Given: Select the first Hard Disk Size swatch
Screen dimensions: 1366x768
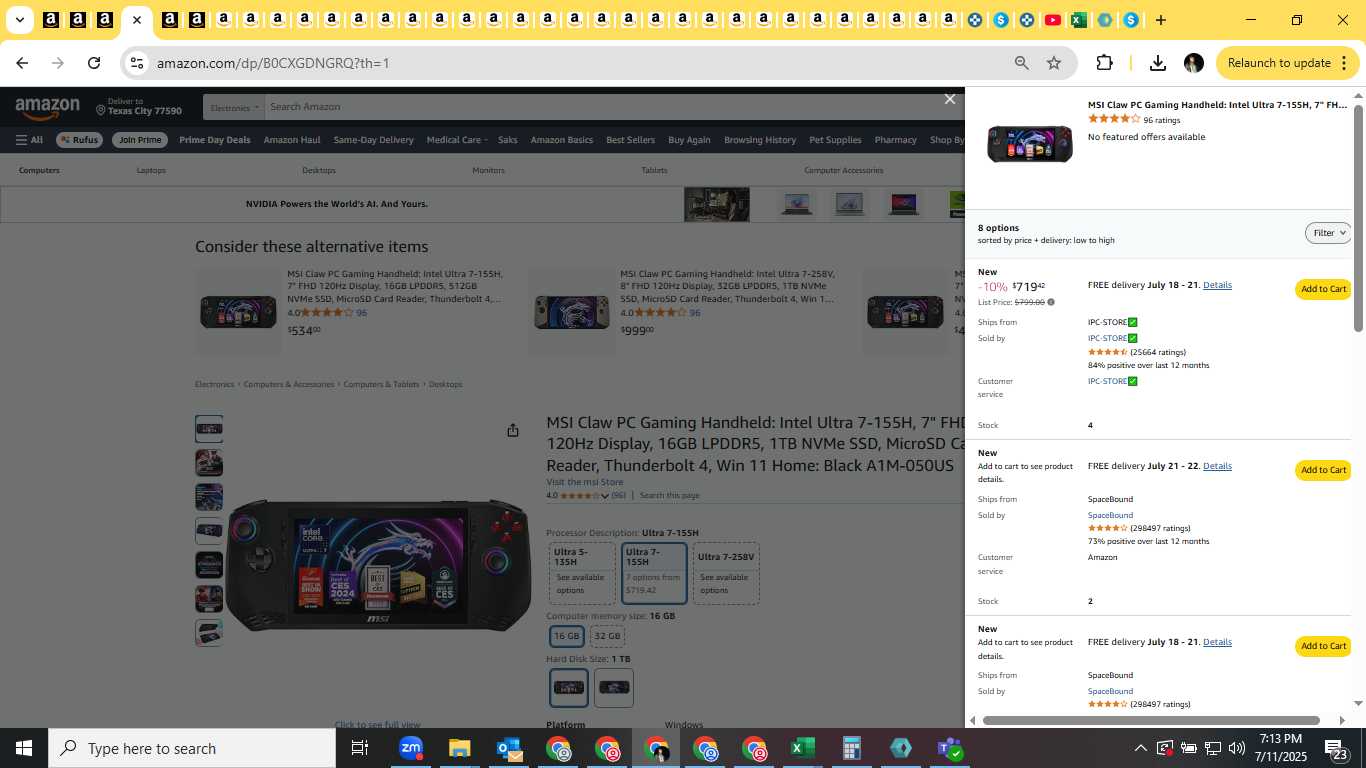Looking at the screenshot, I should [569, 687].
